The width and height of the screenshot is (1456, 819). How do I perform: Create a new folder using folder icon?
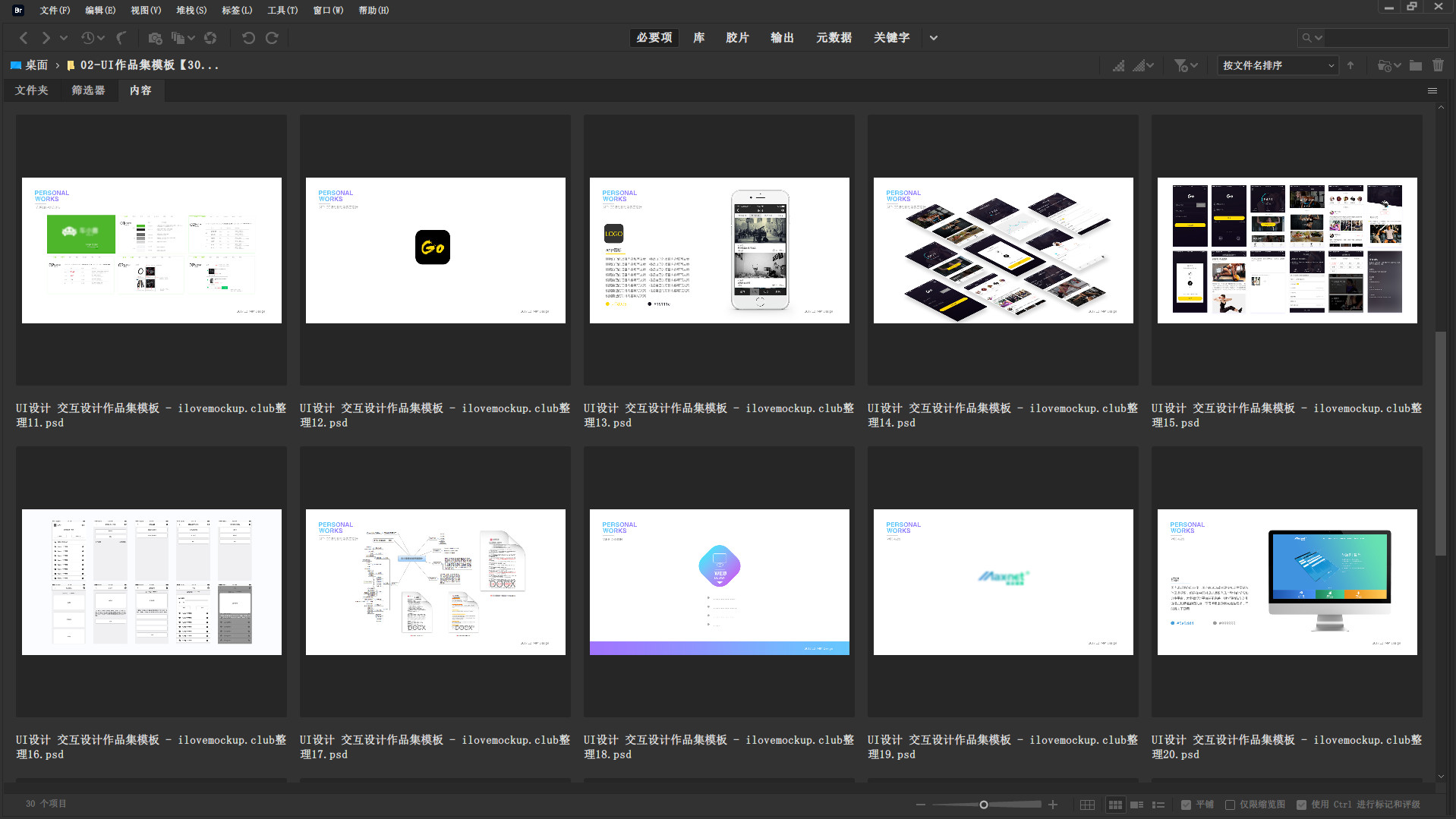pyautogui.click(x=1416, y=65)
